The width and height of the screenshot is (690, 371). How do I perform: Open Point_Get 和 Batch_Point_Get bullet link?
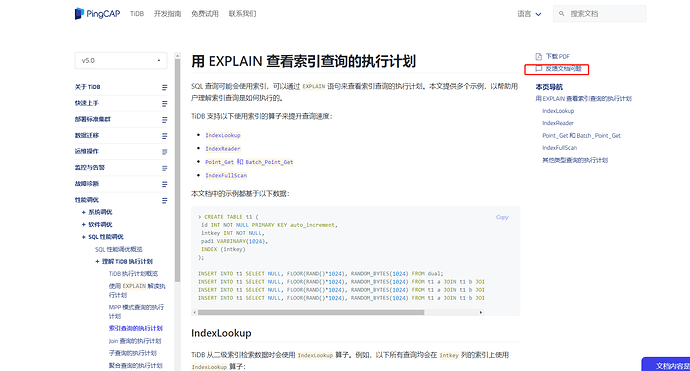249,162
